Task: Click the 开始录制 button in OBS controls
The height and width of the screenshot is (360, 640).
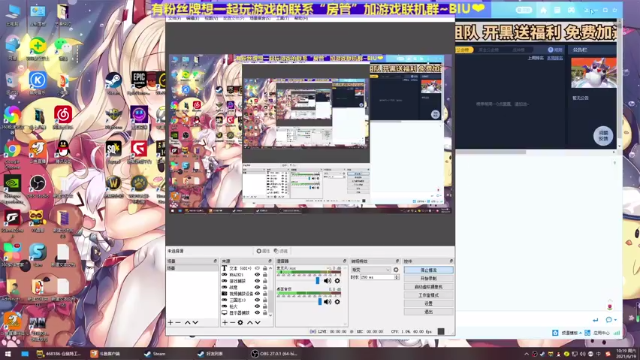Action: tap(429, 278)
